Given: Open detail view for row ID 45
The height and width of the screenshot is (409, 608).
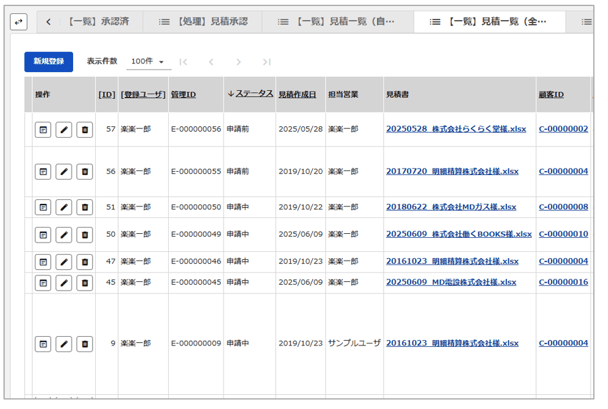Looking at the screenshot, I should (x=43, y=283).
